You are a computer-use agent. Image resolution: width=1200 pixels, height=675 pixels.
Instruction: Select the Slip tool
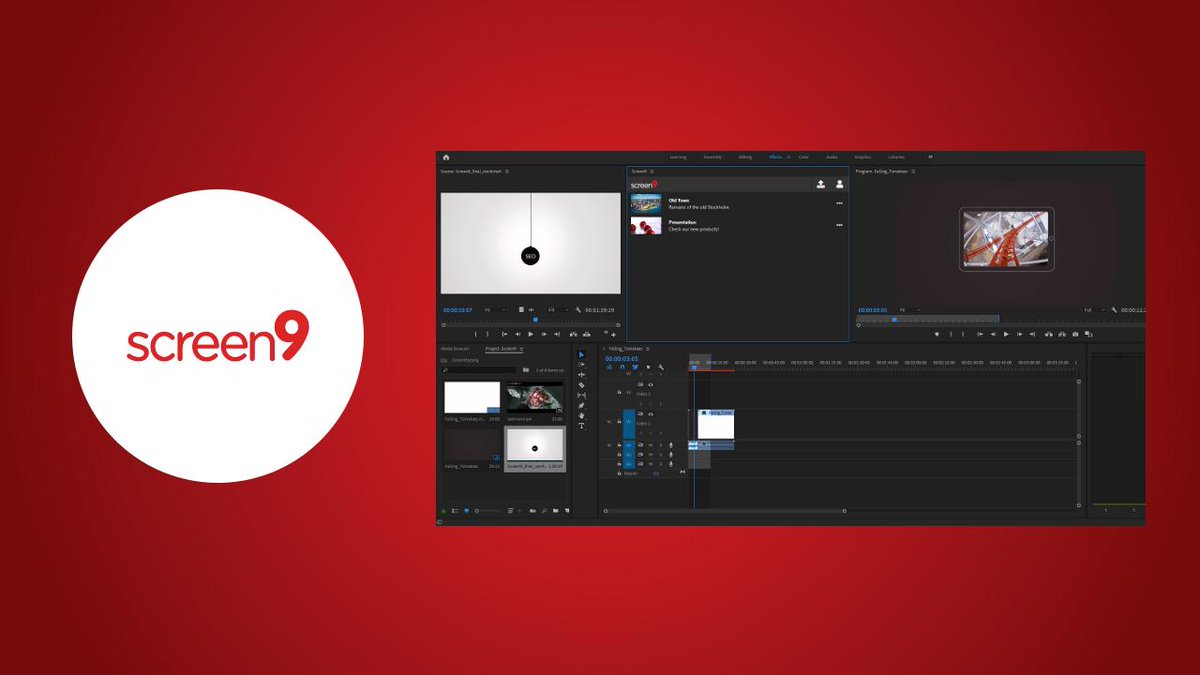[x=582, y=395]
